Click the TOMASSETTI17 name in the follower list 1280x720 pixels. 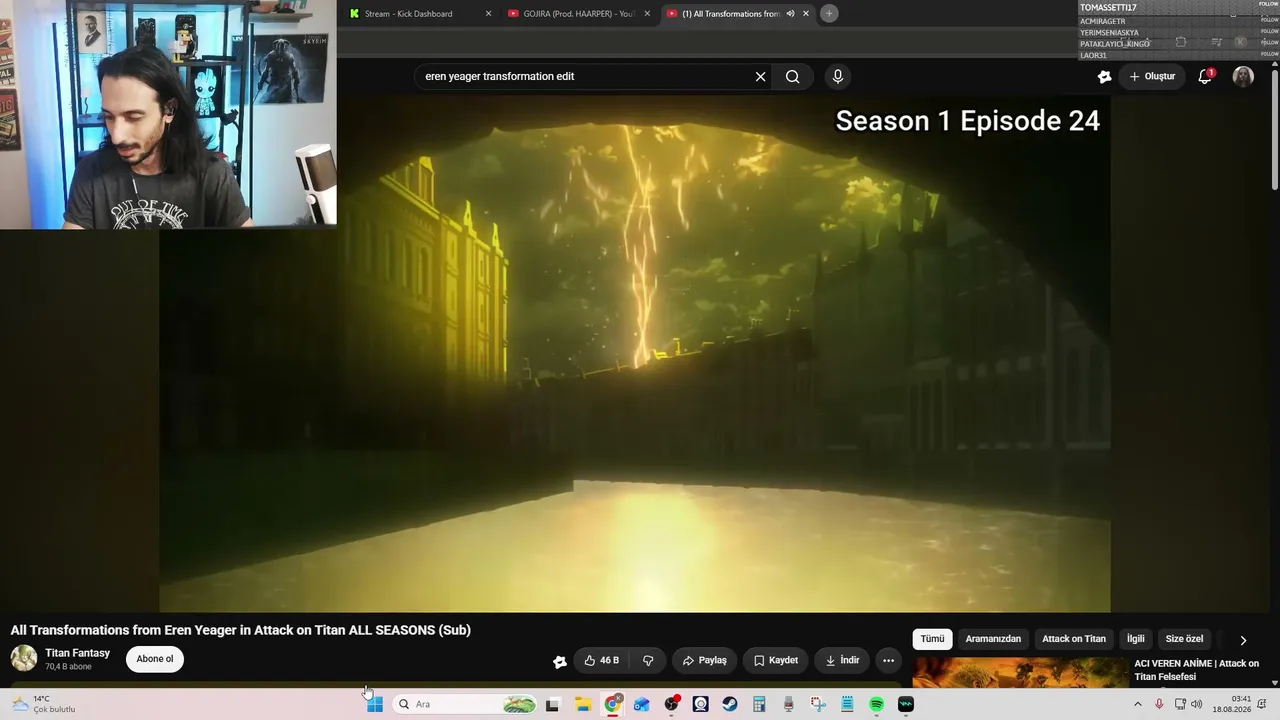1108,8
